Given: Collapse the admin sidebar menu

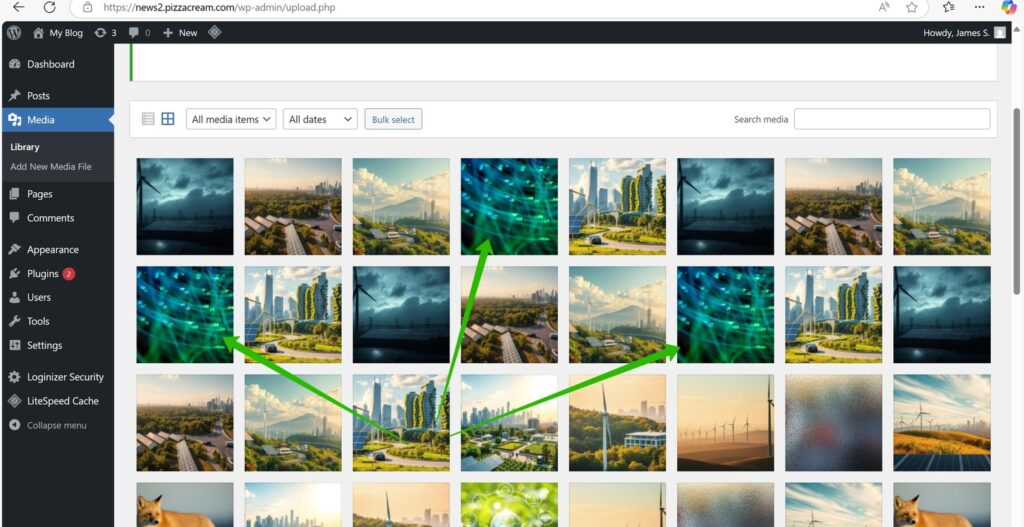Looking at the screenshot, I should 57,425.
